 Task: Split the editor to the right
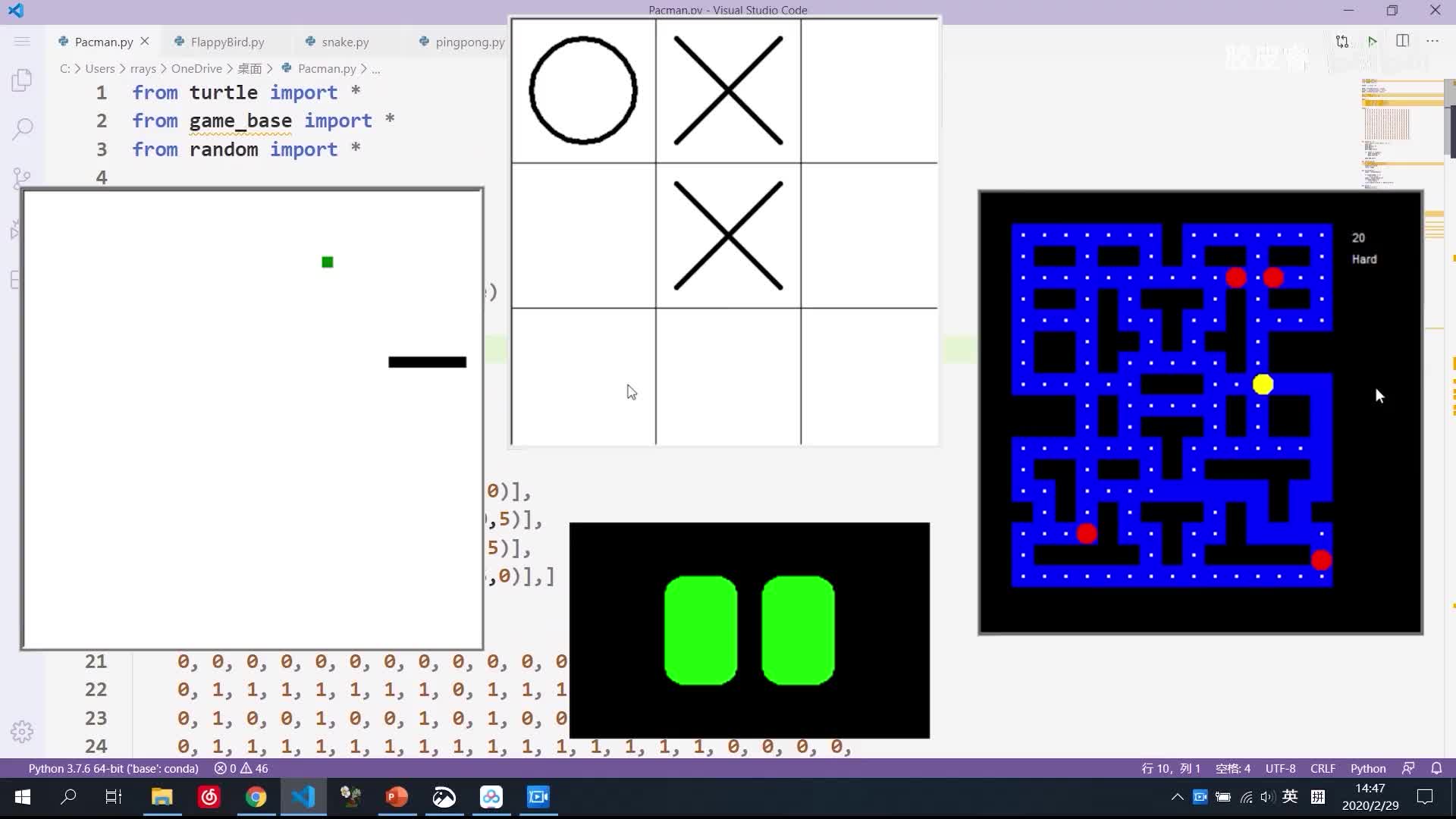1403,41
